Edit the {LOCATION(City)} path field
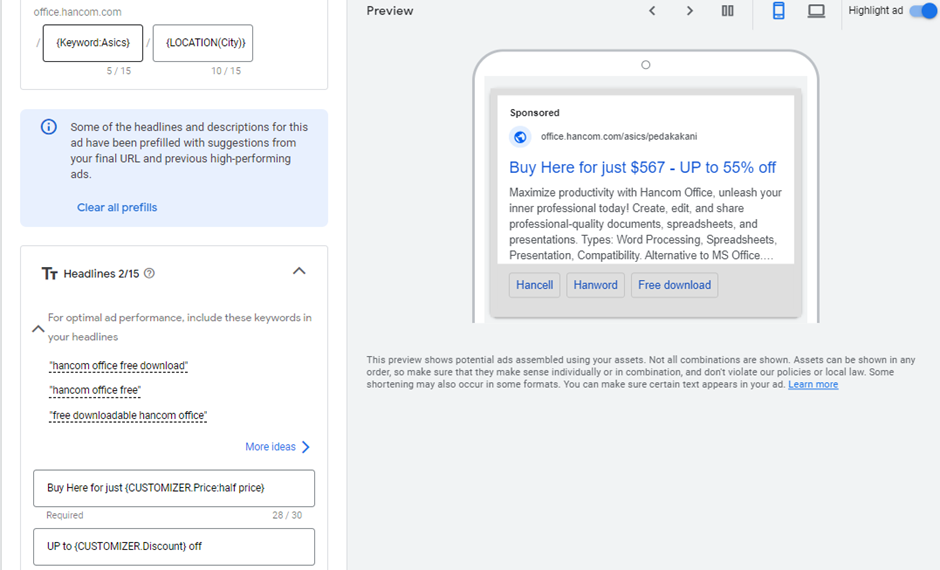 point(203,43)
